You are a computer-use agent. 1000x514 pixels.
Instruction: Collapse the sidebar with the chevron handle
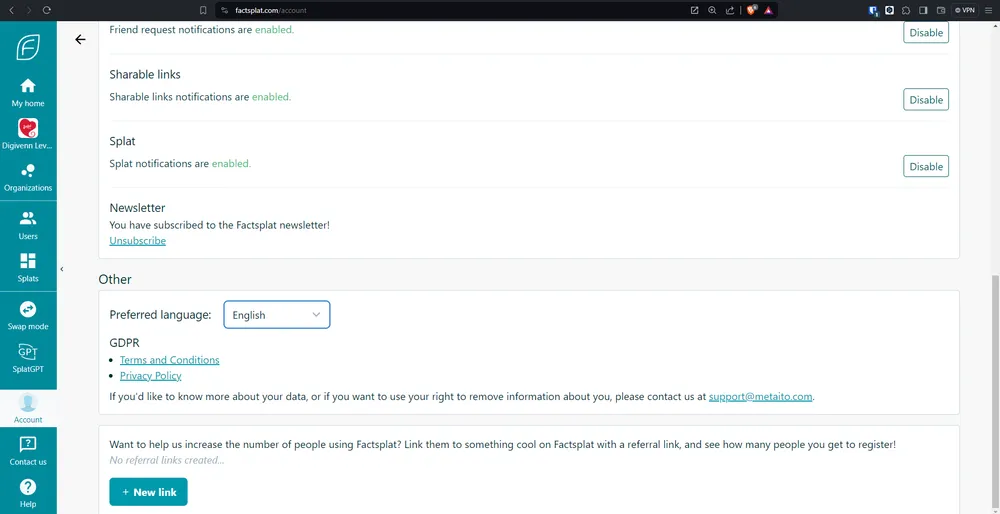[x=62, y=269]
